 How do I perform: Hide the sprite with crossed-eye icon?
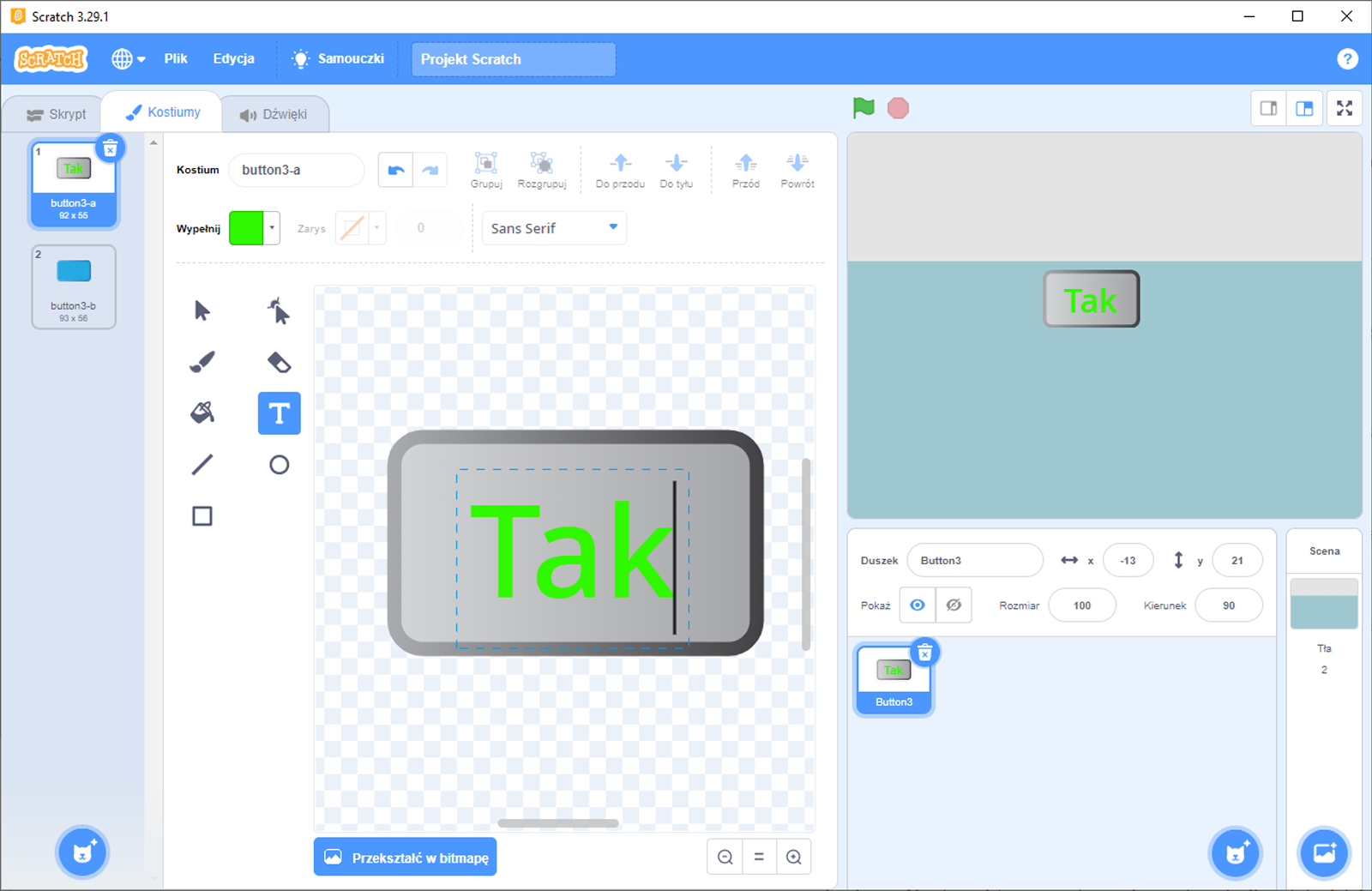coord(954,605)
